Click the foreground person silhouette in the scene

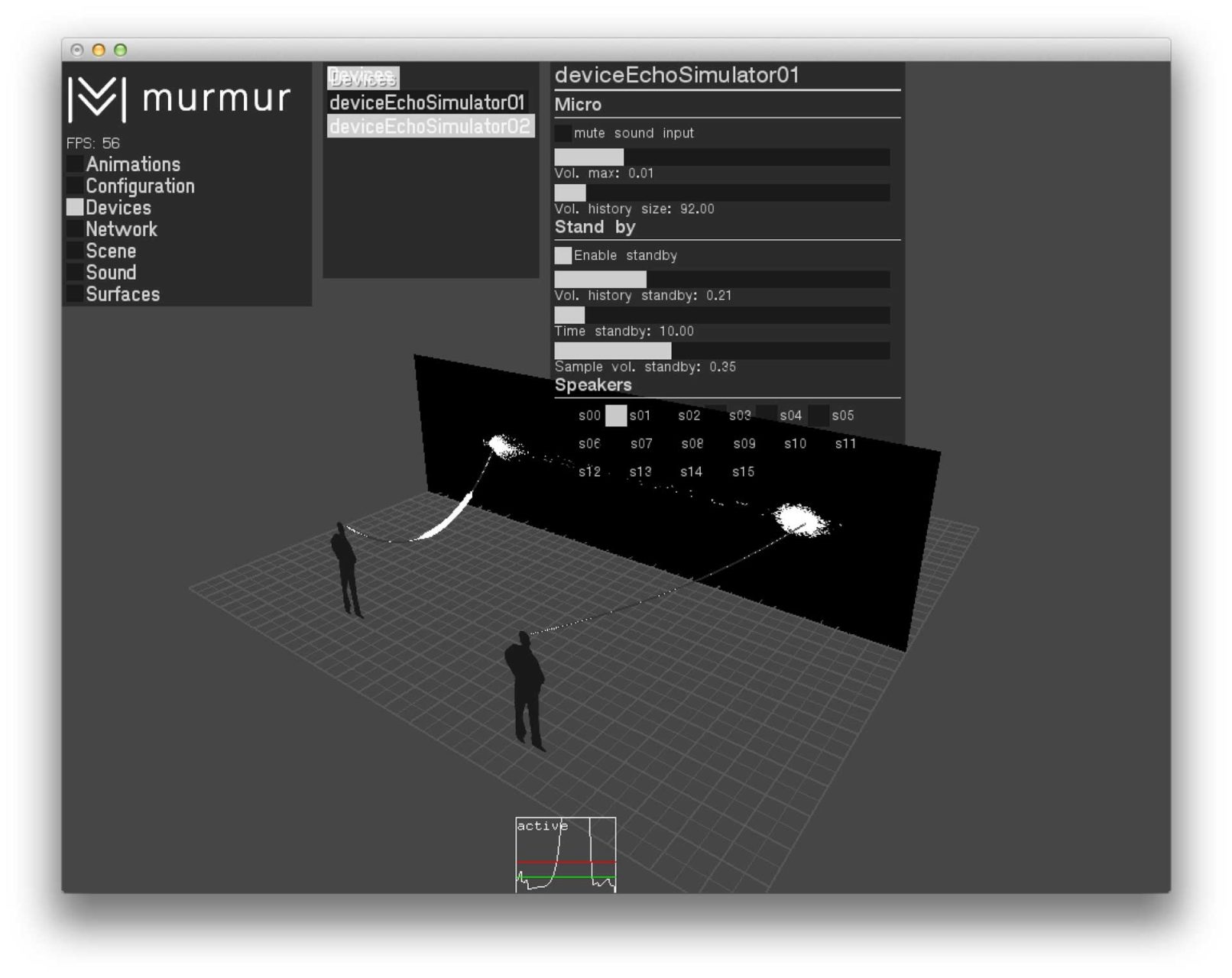coord(525,688)
